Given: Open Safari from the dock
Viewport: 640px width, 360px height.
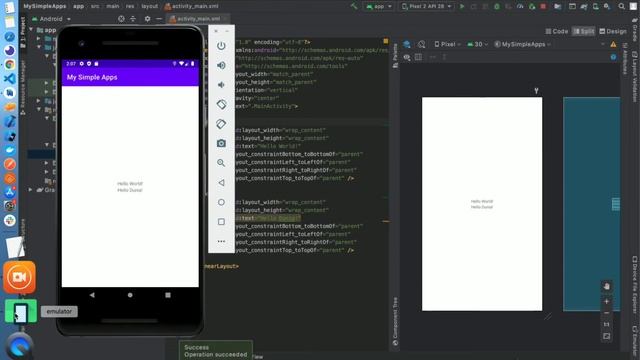Looking at the screenshot, I should pos(10,36).
